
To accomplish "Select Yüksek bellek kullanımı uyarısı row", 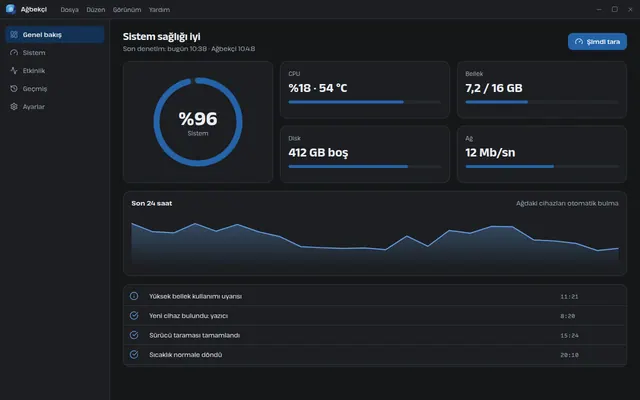I will coord(375,296).
